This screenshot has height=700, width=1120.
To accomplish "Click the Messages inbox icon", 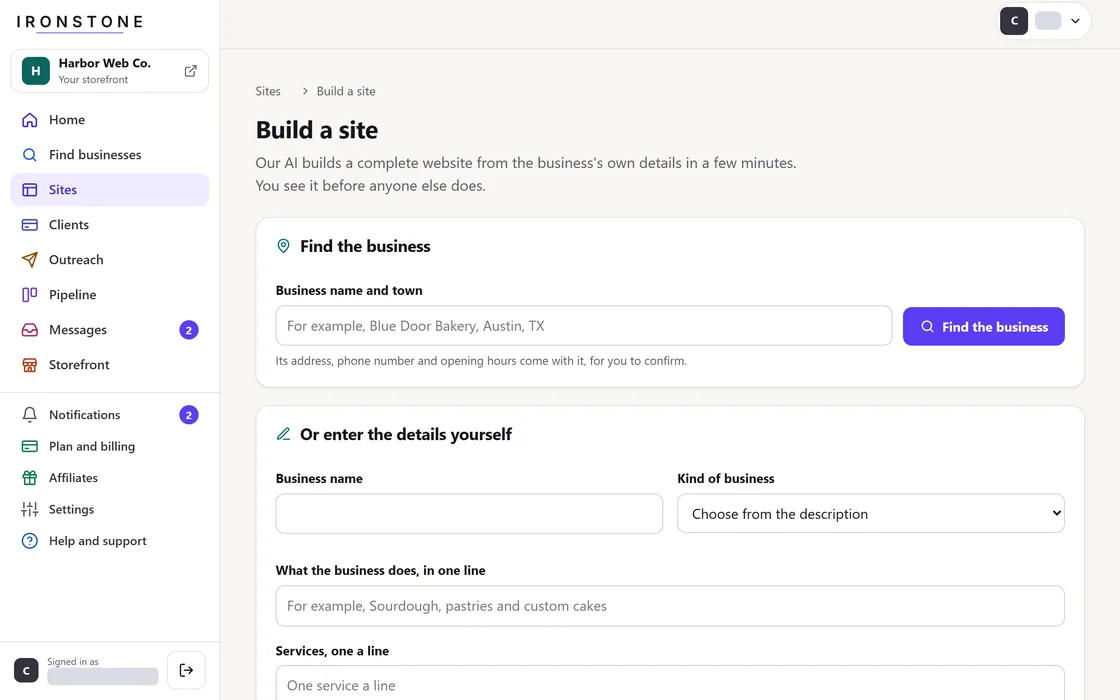I will [29, 330].
